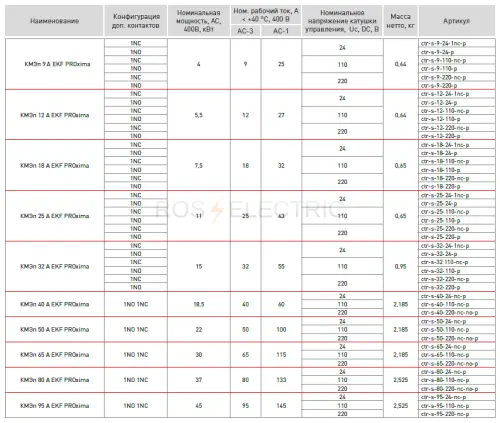500x423 pixels.
Task: Select the КМЭп 80 А EKF PROxima cell
Action: pos(55,380)
